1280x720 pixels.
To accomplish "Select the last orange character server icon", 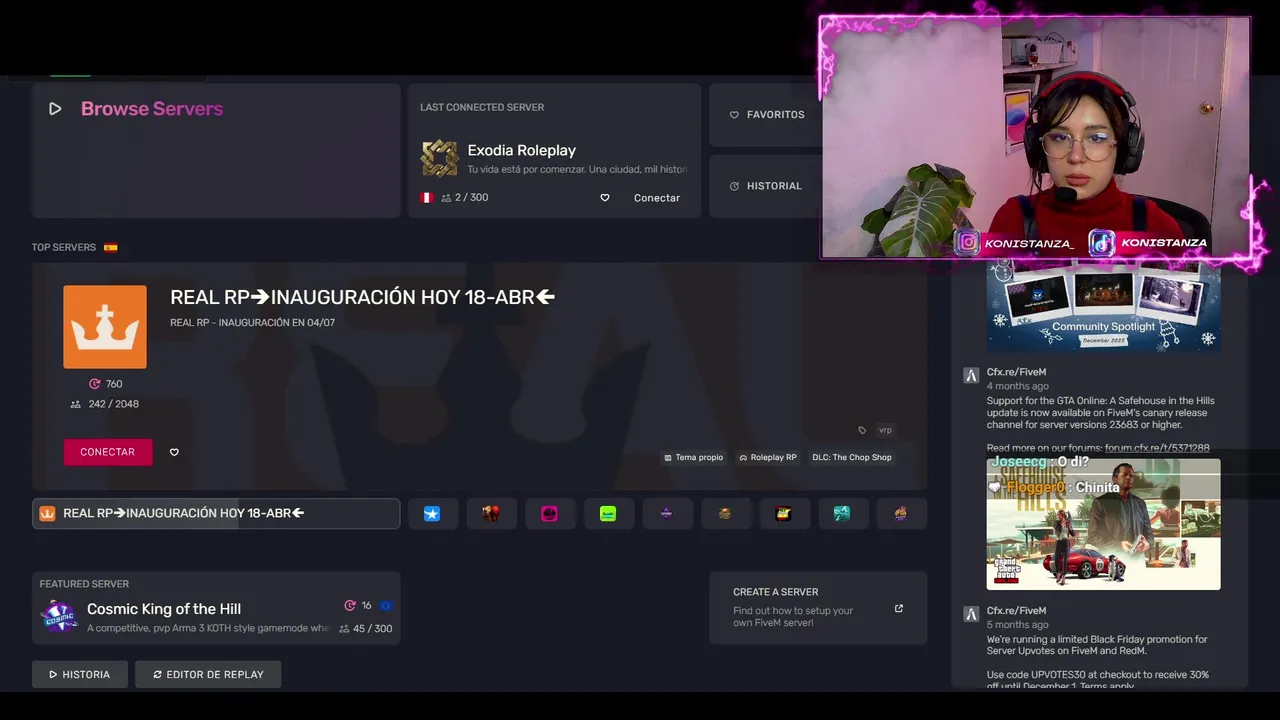I will (x=901, y=513).
